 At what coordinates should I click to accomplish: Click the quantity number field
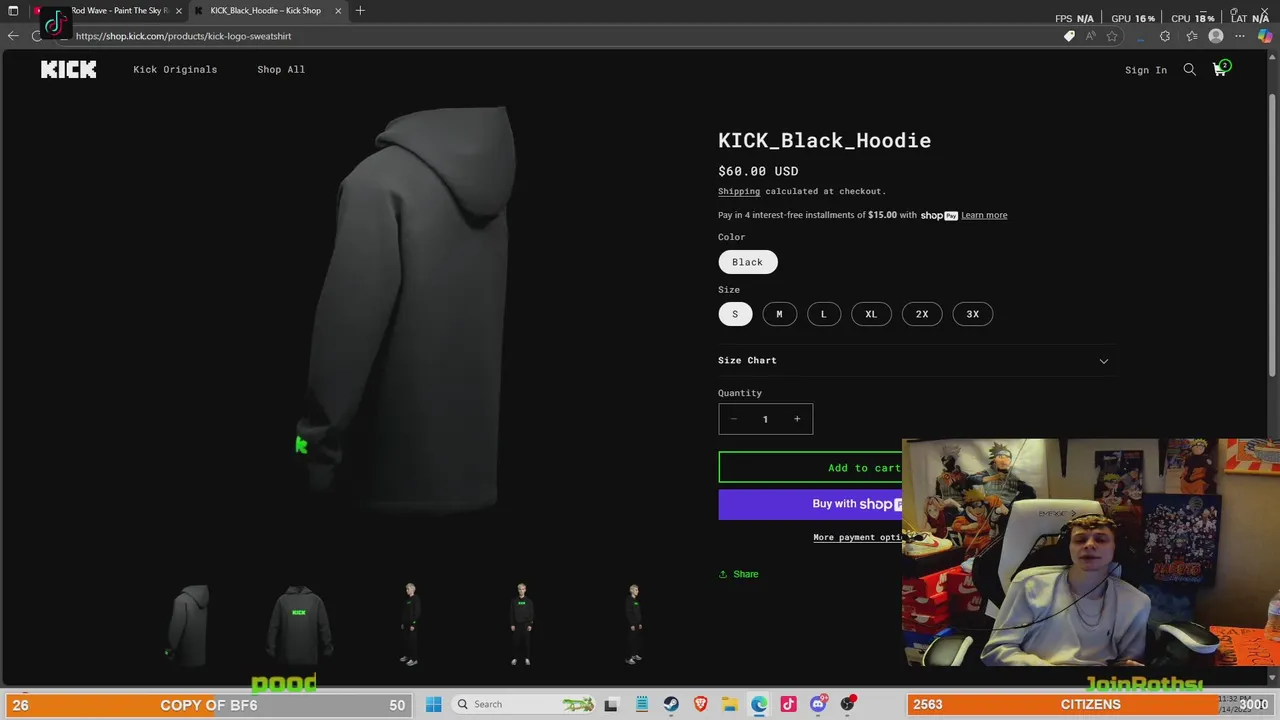point(765,419)
